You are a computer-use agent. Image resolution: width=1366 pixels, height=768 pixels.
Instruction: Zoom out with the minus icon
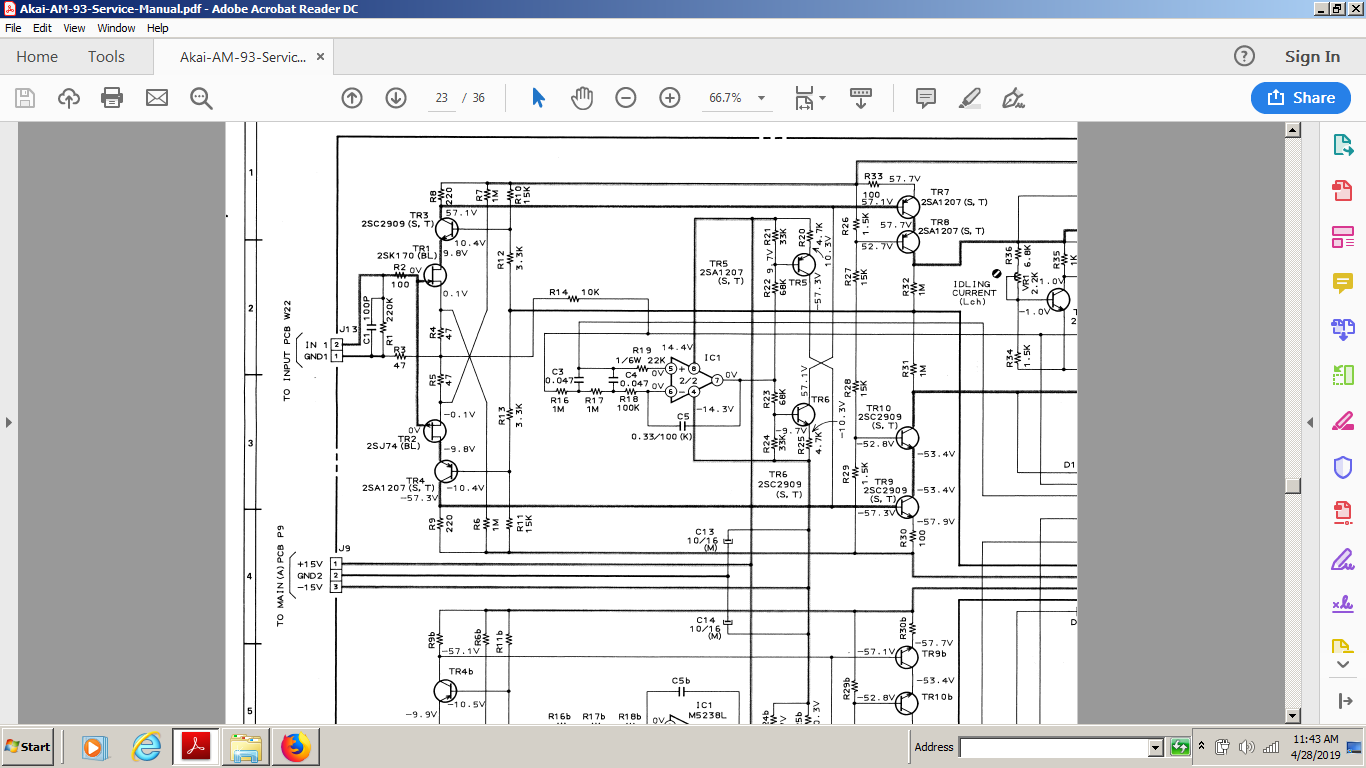tap(626, 98)
